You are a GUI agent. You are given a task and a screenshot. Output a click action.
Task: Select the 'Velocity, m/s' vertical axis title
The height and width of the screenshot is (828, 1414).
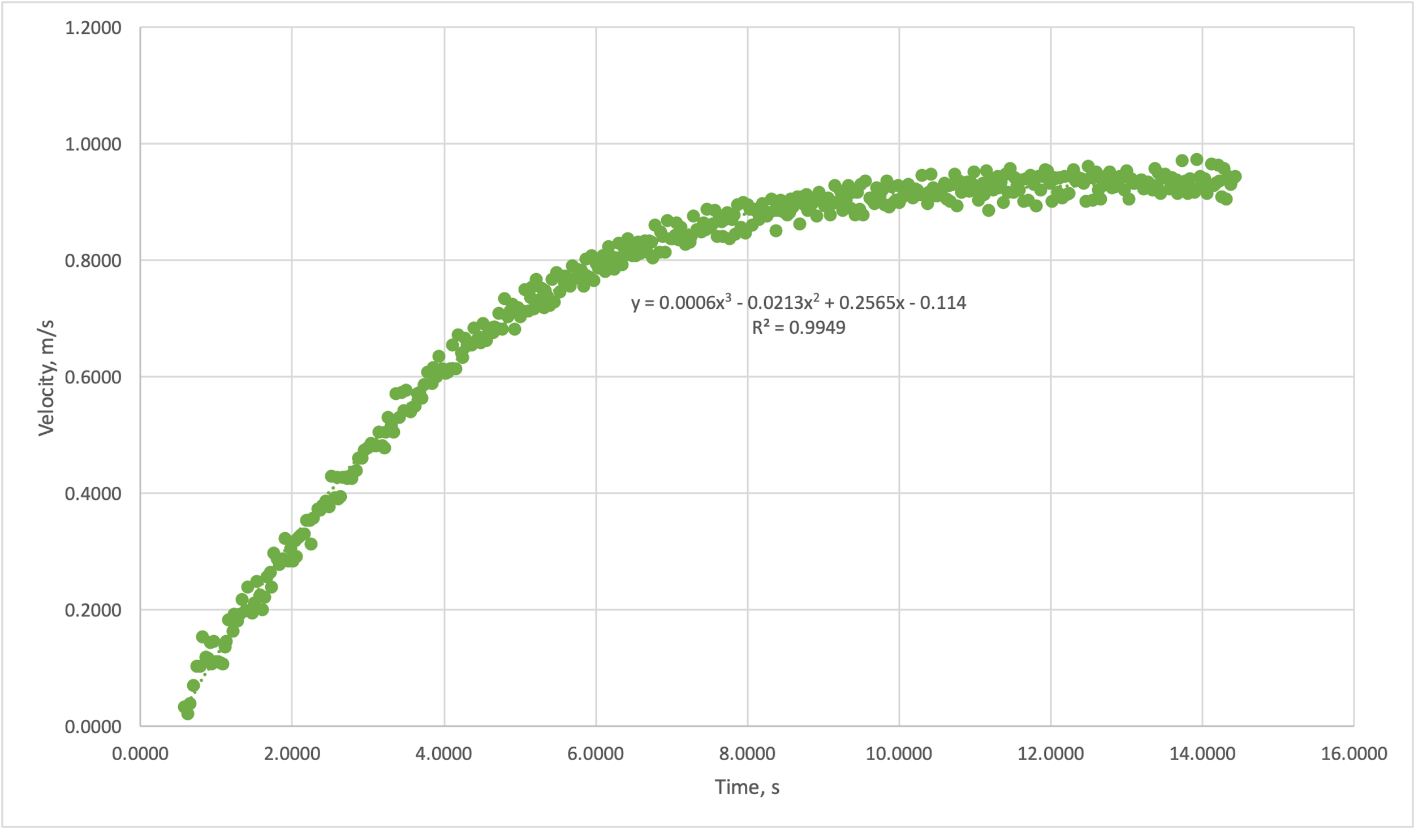point(45,377)
